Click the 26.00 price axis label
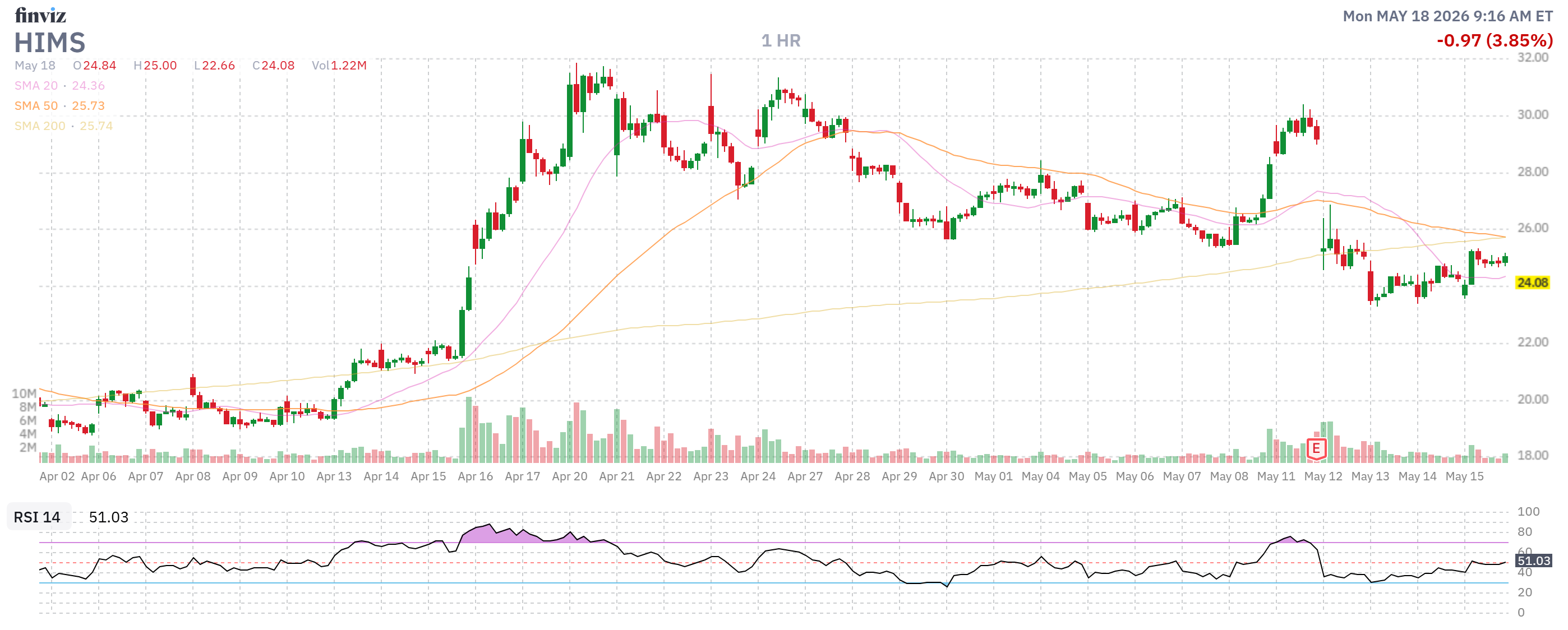Image resolution: width=1568 pixels, height=630 pixels. pos(1533,228)
